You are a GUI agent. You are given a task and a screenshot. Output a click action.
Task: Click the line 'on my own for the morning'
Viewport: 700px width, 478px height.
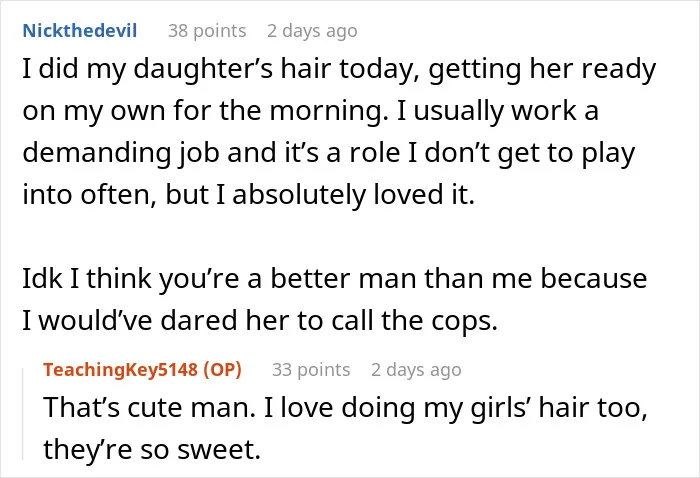311,111
